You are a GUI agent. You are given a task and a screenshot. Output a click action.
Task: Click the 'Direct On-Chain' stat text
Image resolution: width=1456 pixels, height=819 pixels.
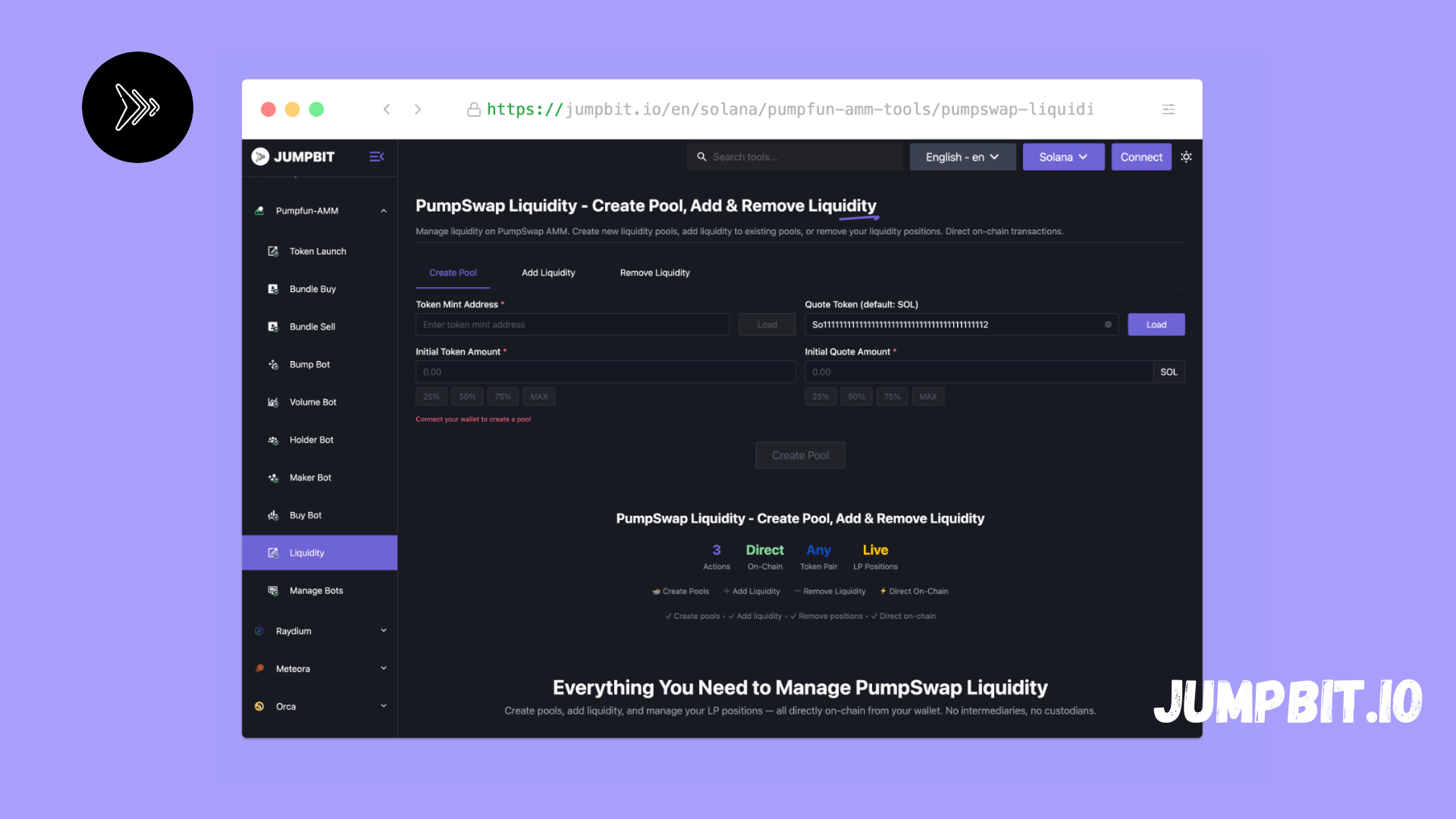tap(764, 557)
